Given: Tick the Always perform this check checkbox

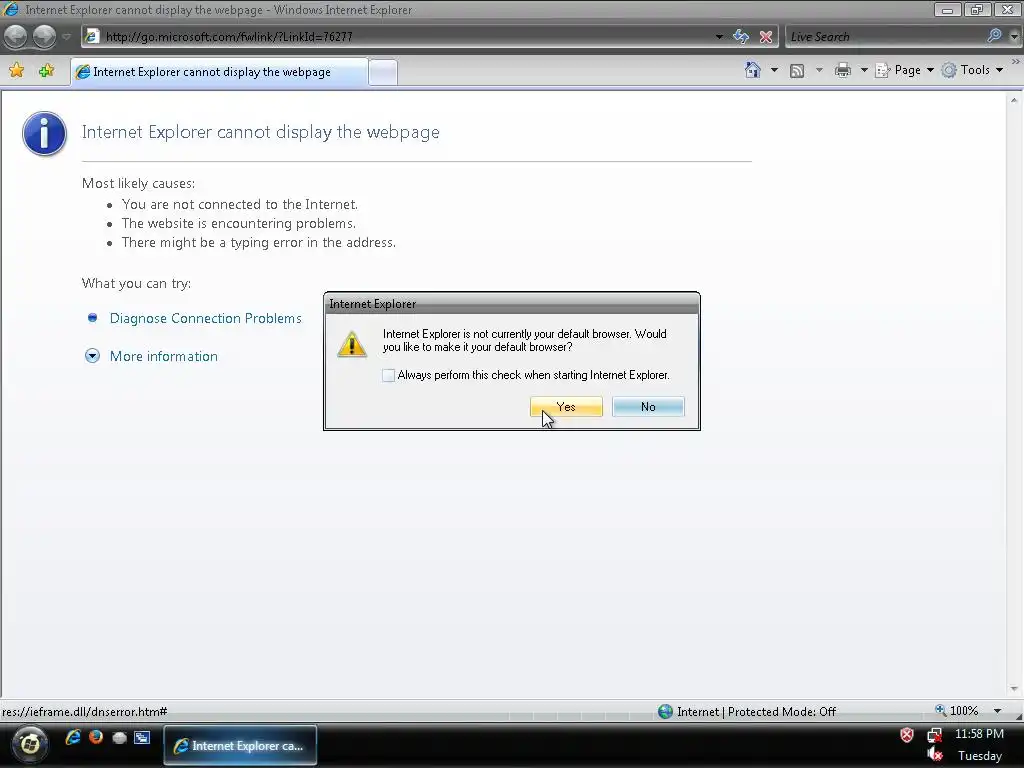Looking at the screenshot, I should pos(389,375).
